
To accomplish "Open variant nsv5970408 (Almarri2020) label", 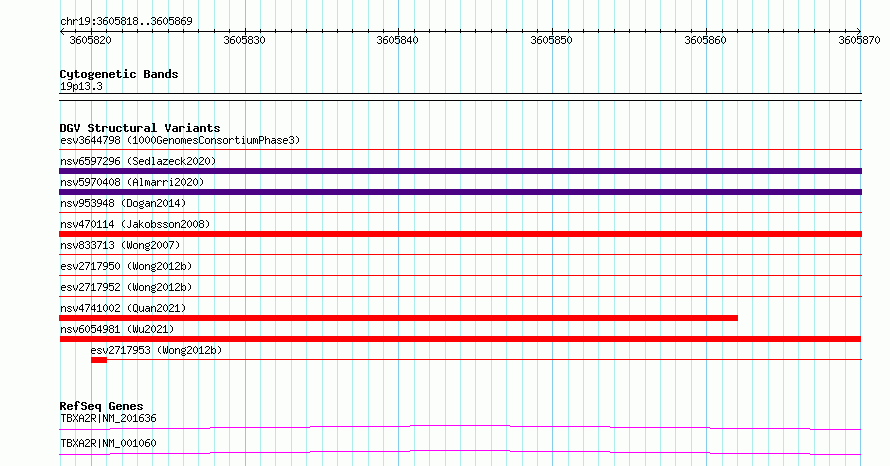I will click(x=132, y=182).
